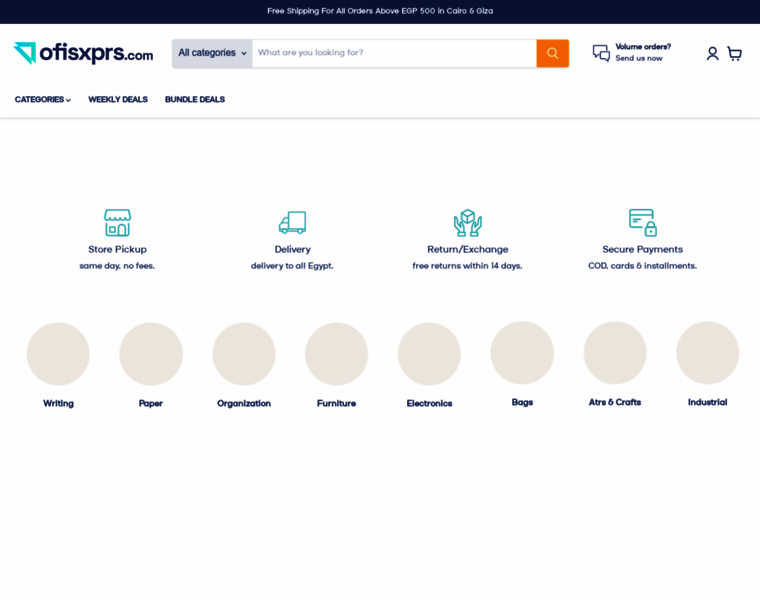Click 'same day, no fees.' text
The image size is (760, 600).
(117, 266)
